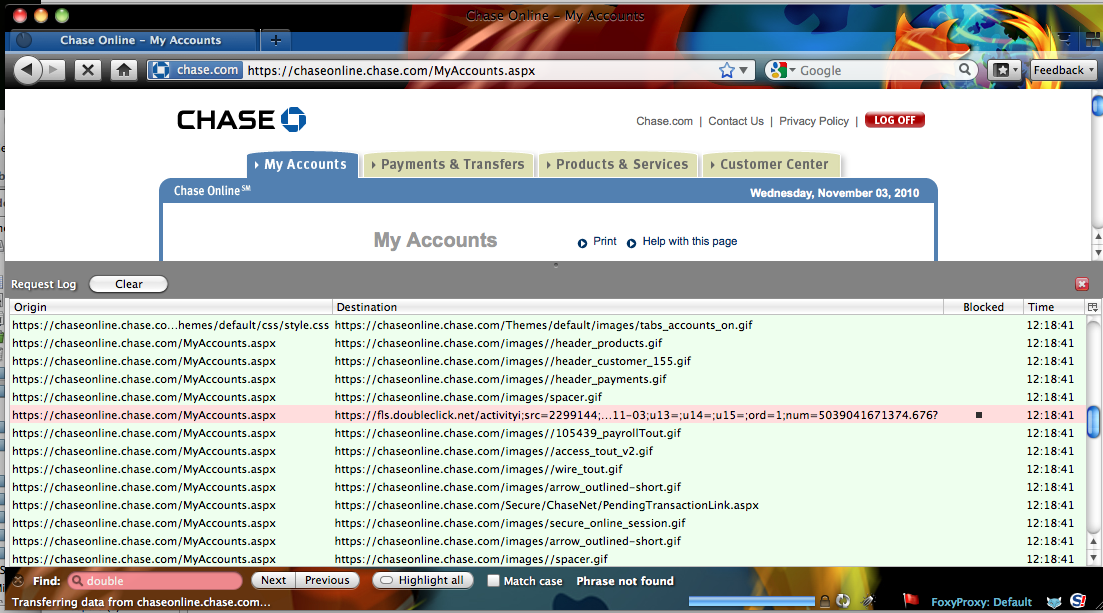Click the page loading progress bar
The height and width of the screenshot is (613, 1103).
(x=751, y=601)
